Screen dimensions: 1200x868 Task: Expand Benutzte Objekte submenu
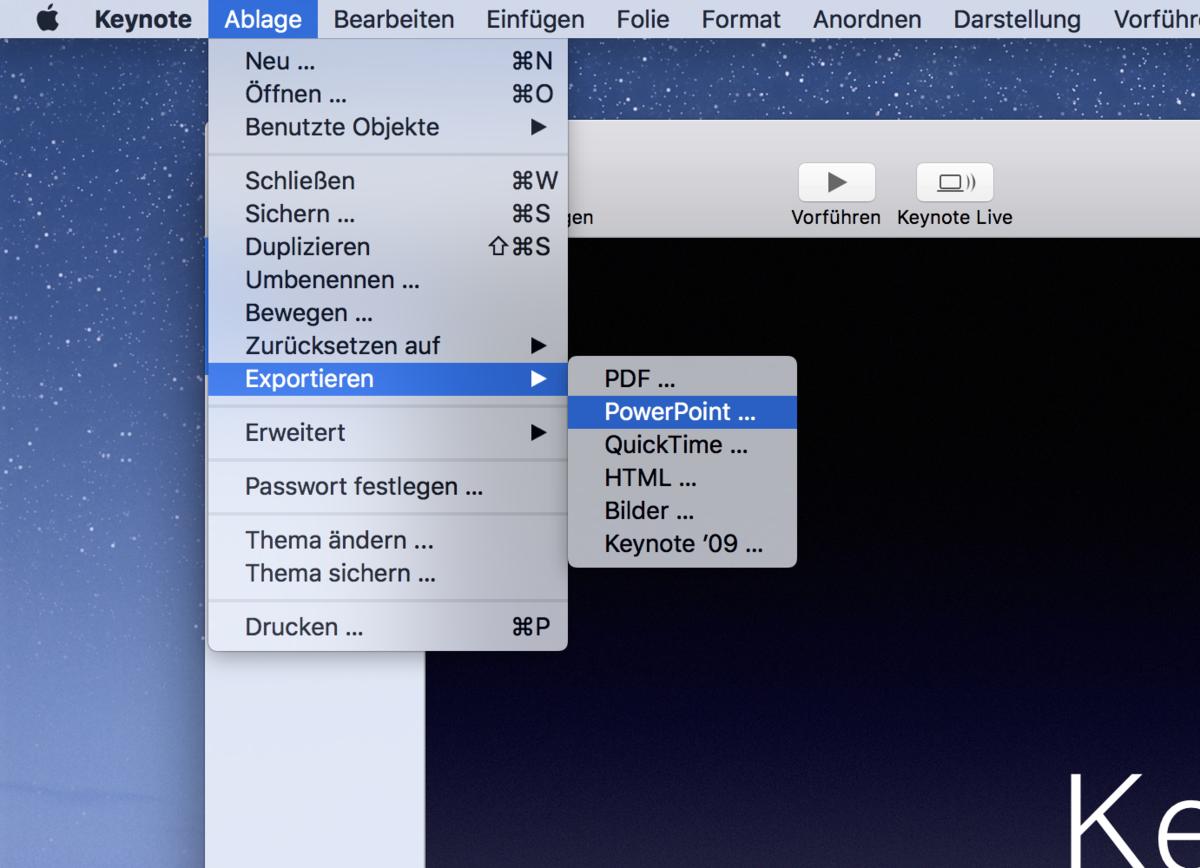pyautogui.click(x=388, y=127)
